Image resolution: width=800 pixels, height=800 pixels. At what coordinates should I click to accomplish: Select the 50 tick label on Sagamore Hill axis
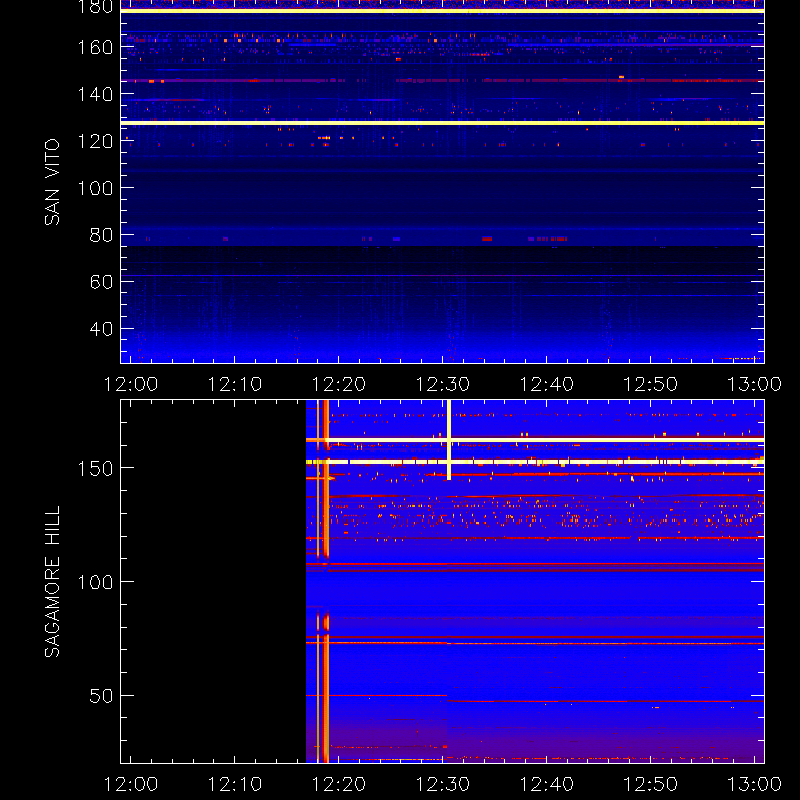click(102, 696)
